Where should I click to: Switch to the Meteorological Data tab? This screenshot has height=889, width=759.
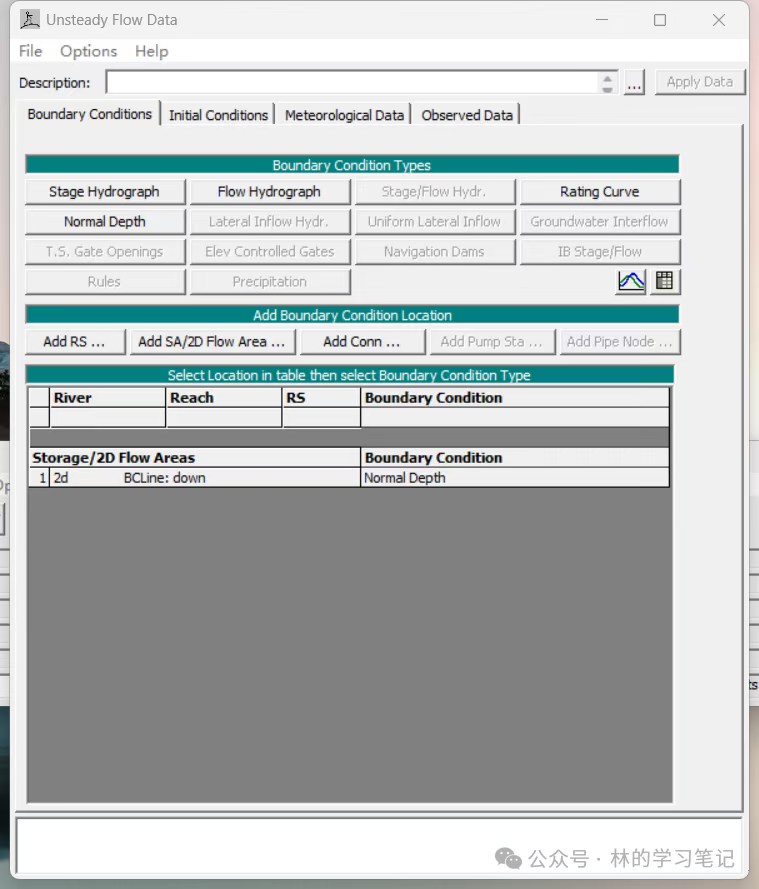344,115
